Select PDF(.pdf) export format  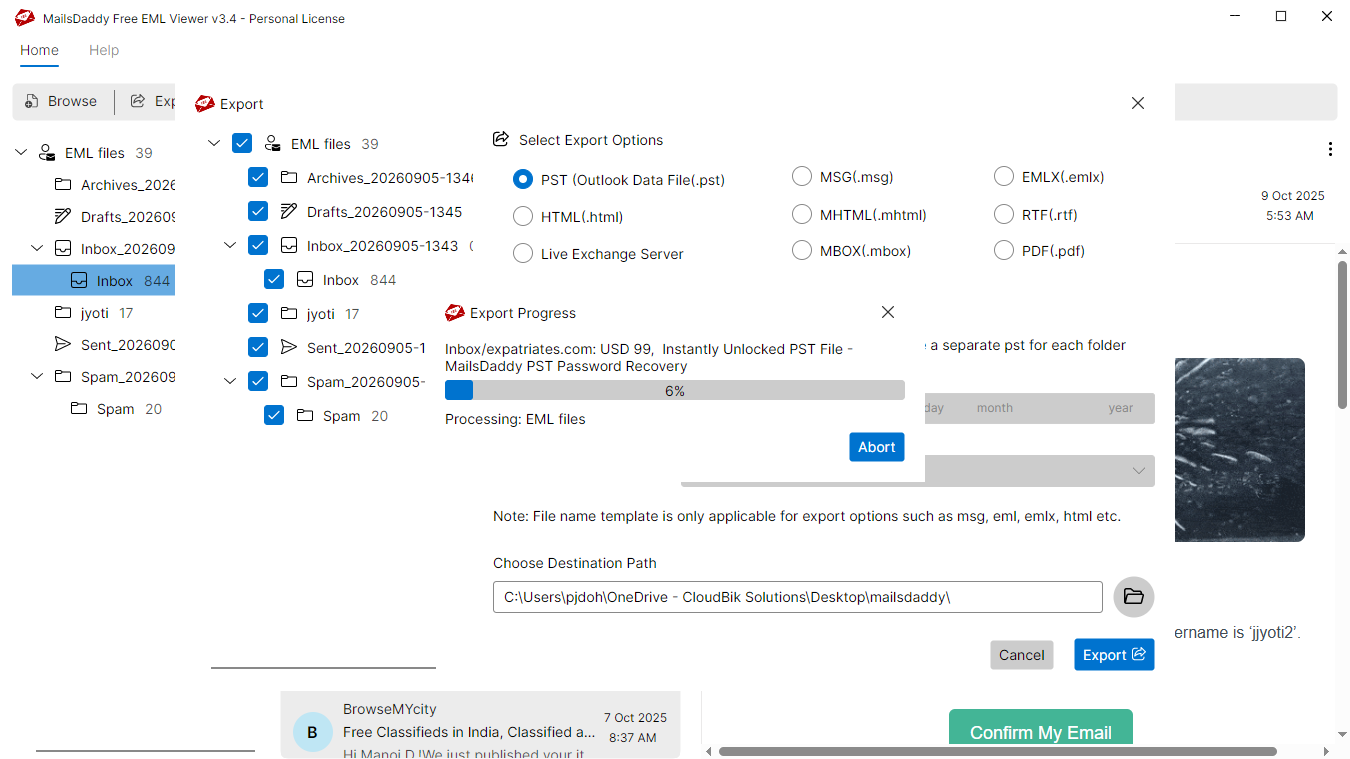(1004, 250)
